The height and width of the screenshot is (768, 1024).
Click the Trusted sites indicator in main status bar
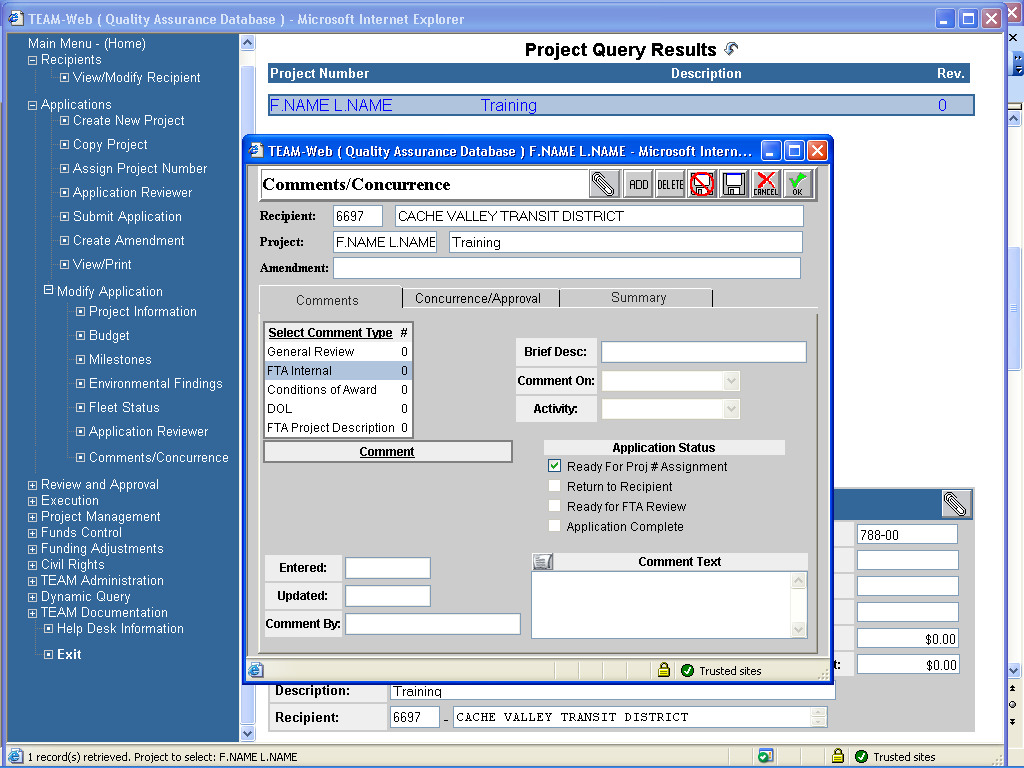(895, 757)
